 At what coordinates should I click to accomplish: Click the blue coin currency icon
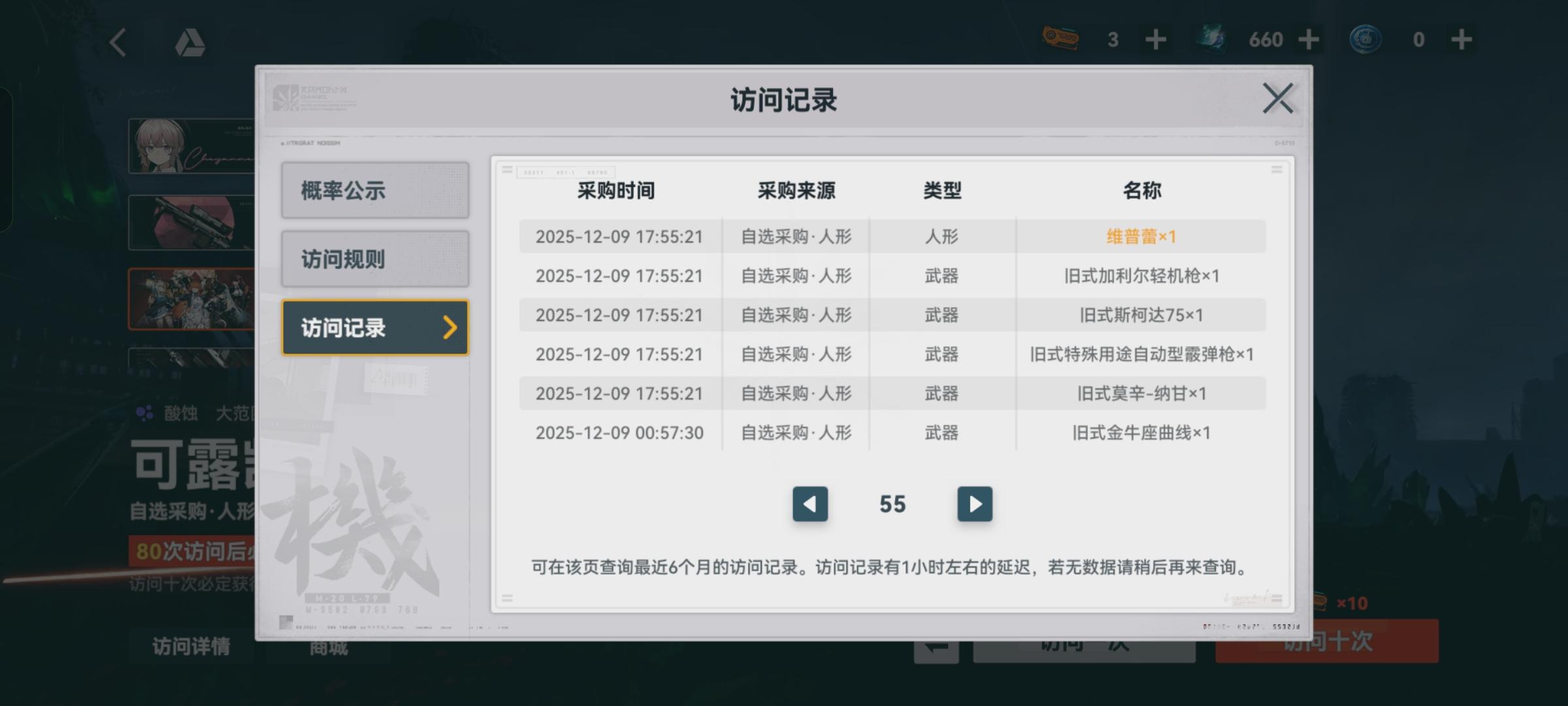(x=1365, y=39)
